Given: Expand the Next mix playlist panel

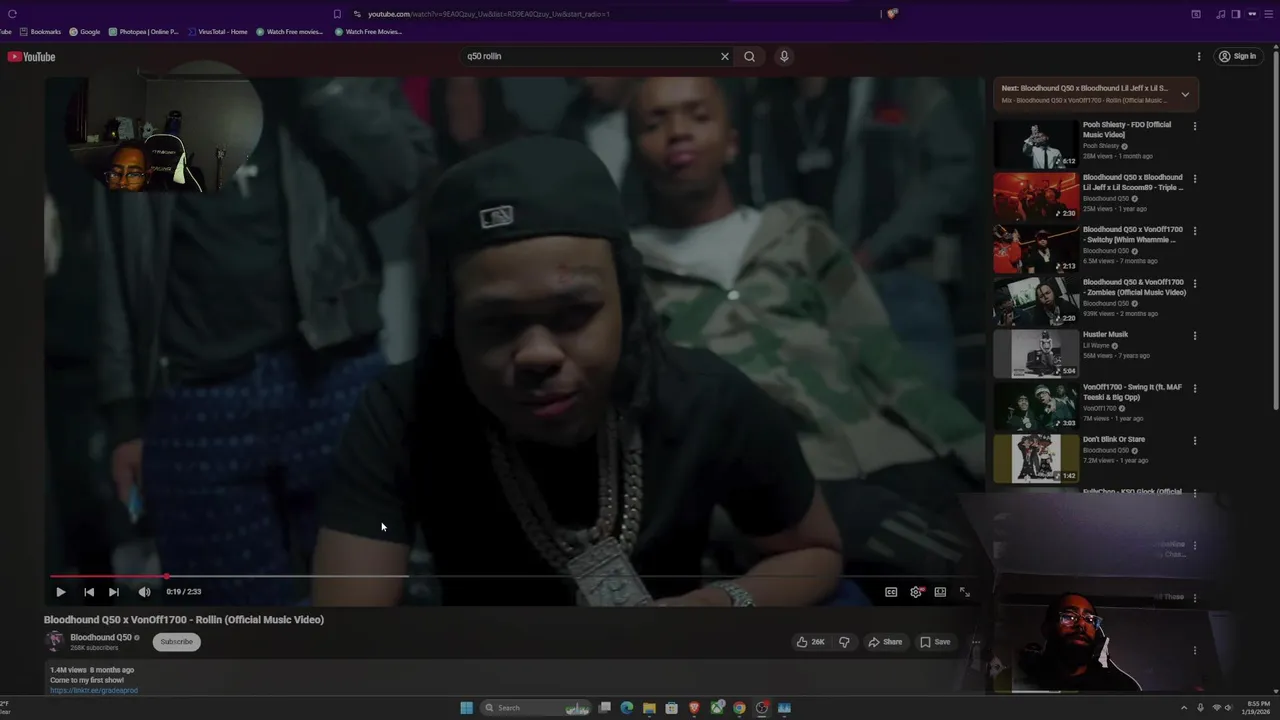Looking at the screenshot, I should (1185, 94).
